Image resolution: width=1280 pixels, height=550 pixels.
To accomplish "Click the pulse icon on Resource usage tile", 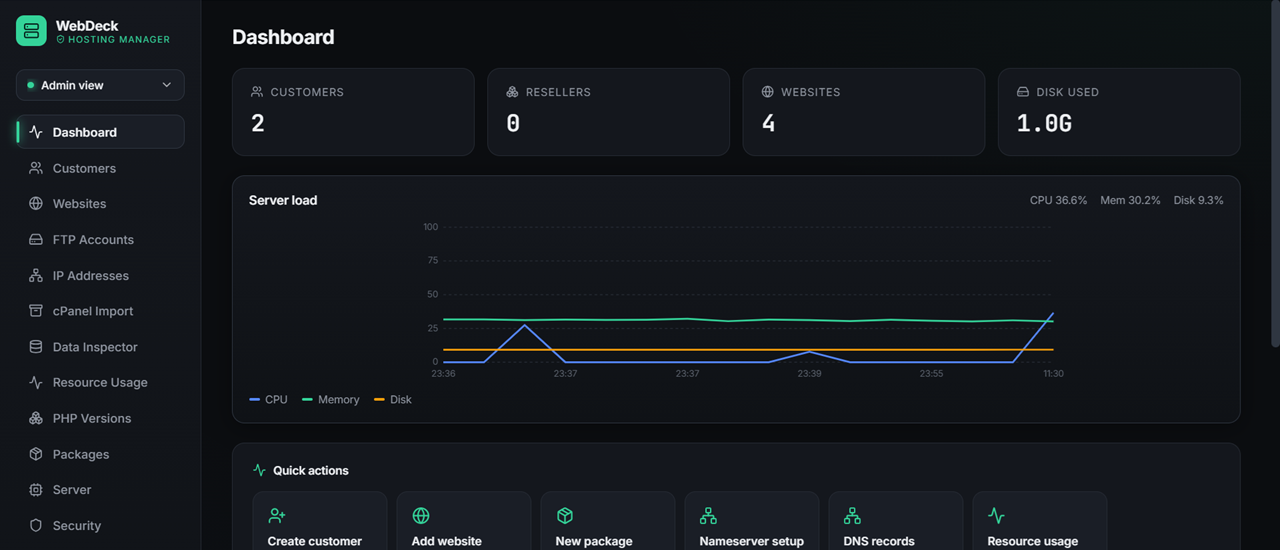I will pos(996,516).
